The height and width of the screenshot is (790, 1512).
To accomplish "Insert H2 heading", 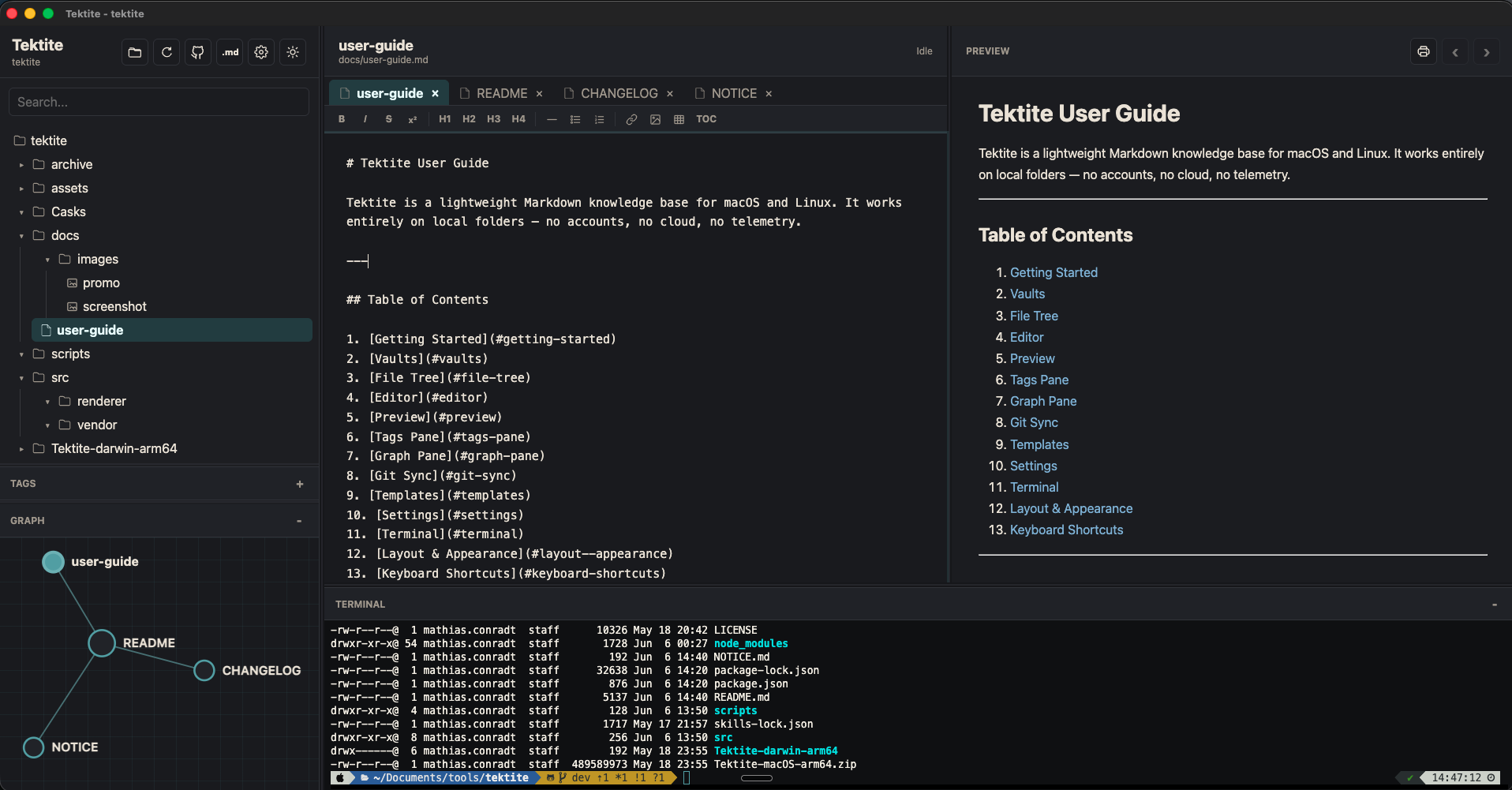I will (x=469, y=119).
